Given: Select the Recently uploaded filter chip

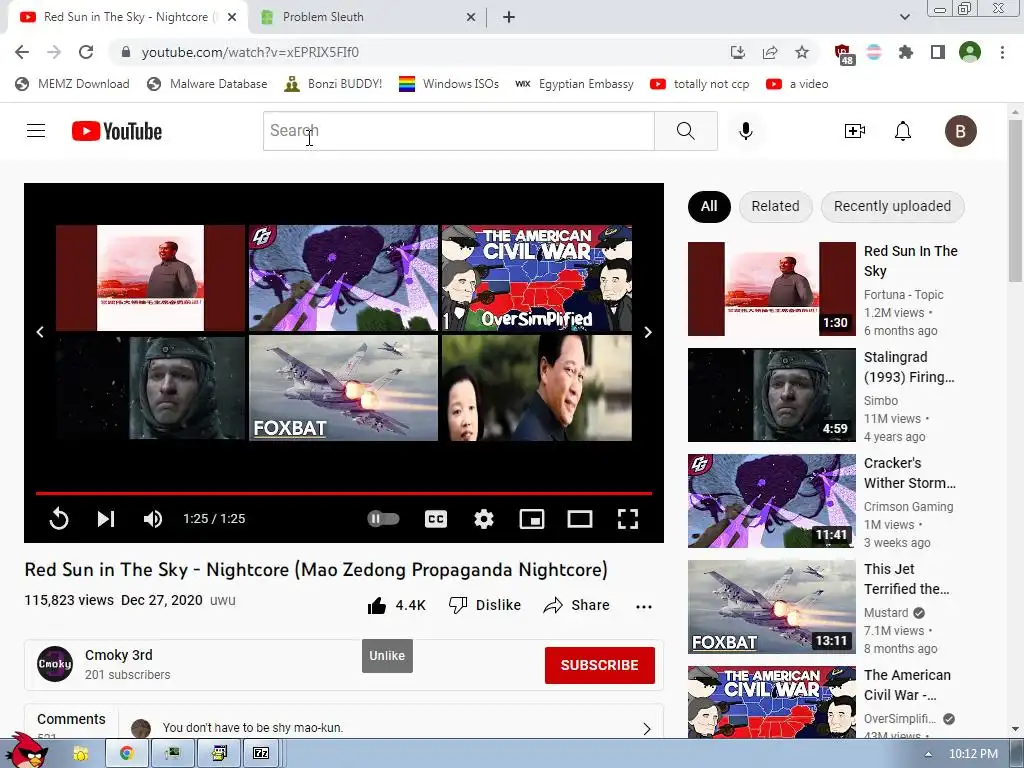Looking at the screenshot, I should [892, 206].
